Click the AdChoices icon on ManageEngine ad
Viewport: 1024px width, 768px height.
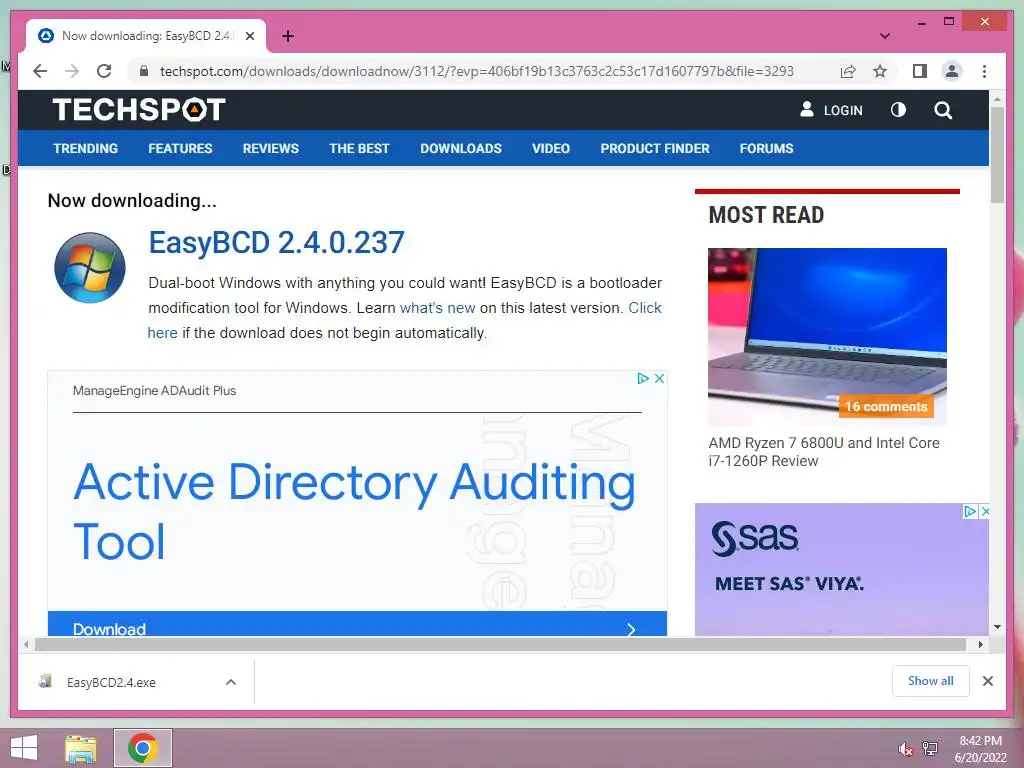643,378
